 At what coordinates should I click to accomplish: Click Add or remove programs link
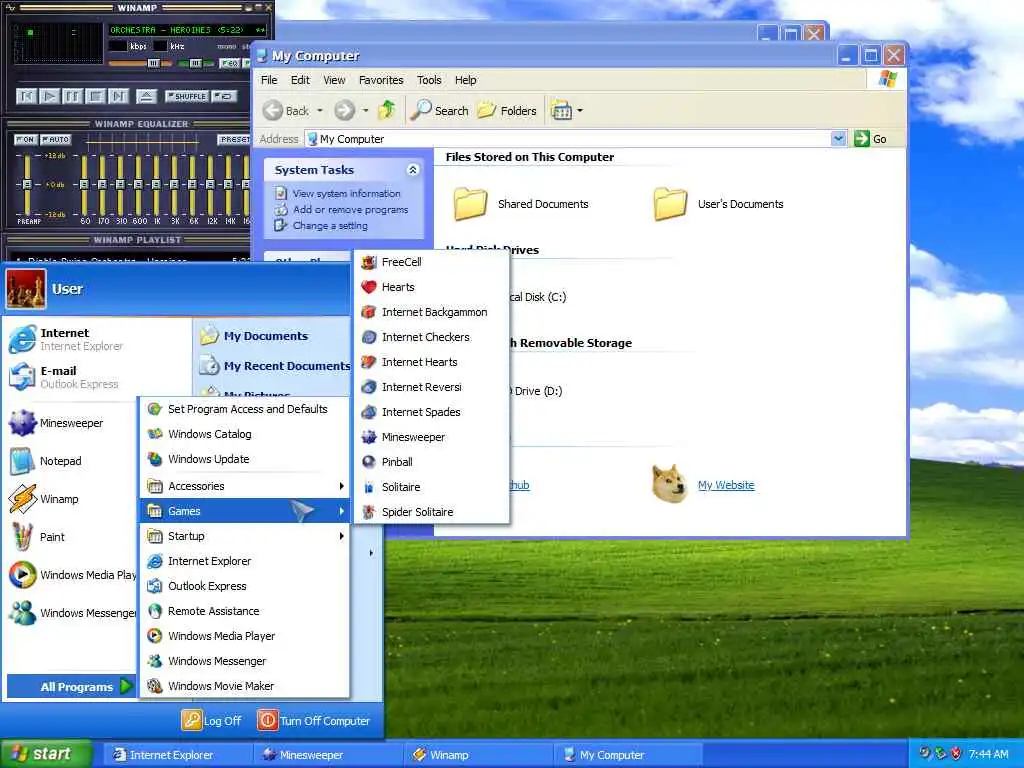[x=350, y=210]
